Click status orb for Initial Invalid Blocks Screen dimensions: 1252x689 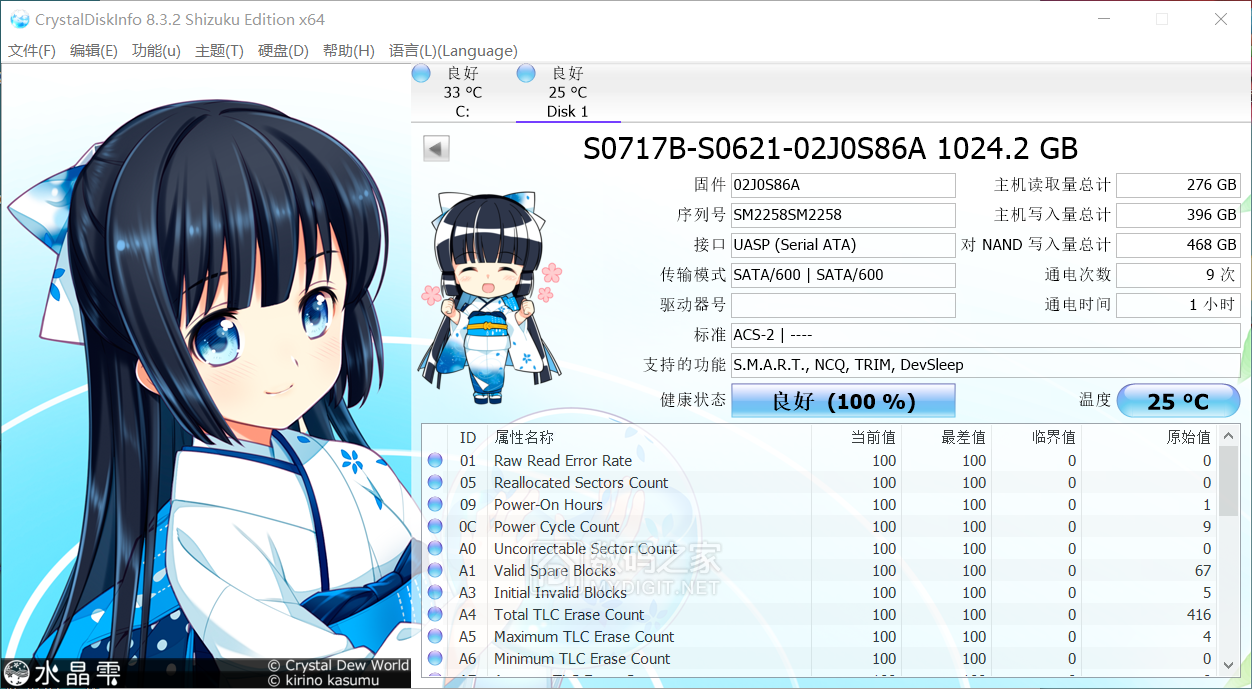coord(435,593)
